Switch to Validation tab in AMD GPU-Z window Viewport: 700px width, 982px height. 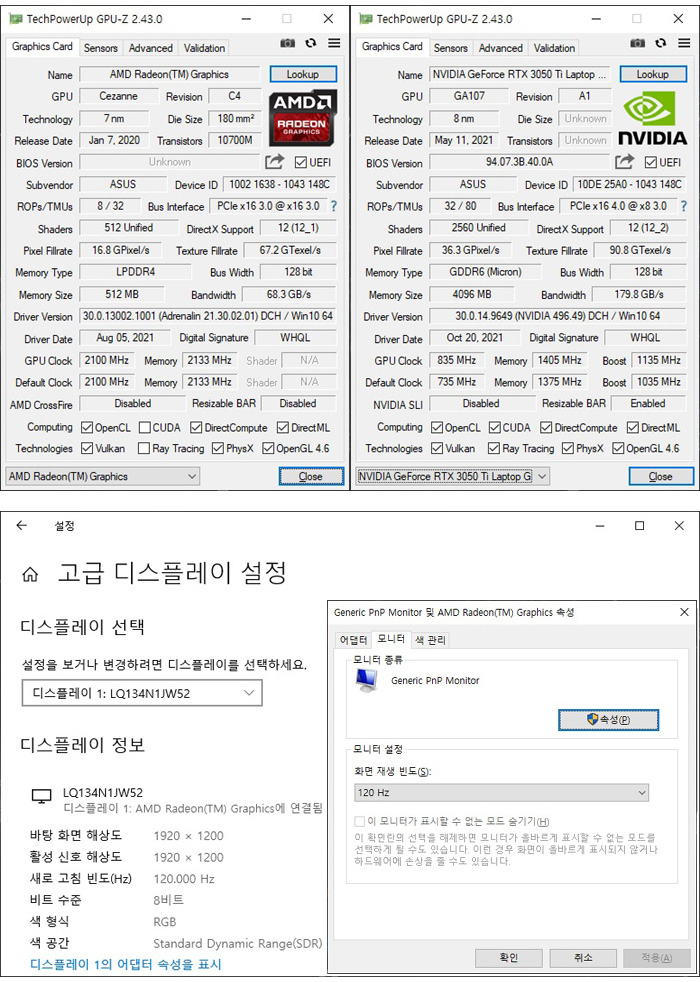204,48
